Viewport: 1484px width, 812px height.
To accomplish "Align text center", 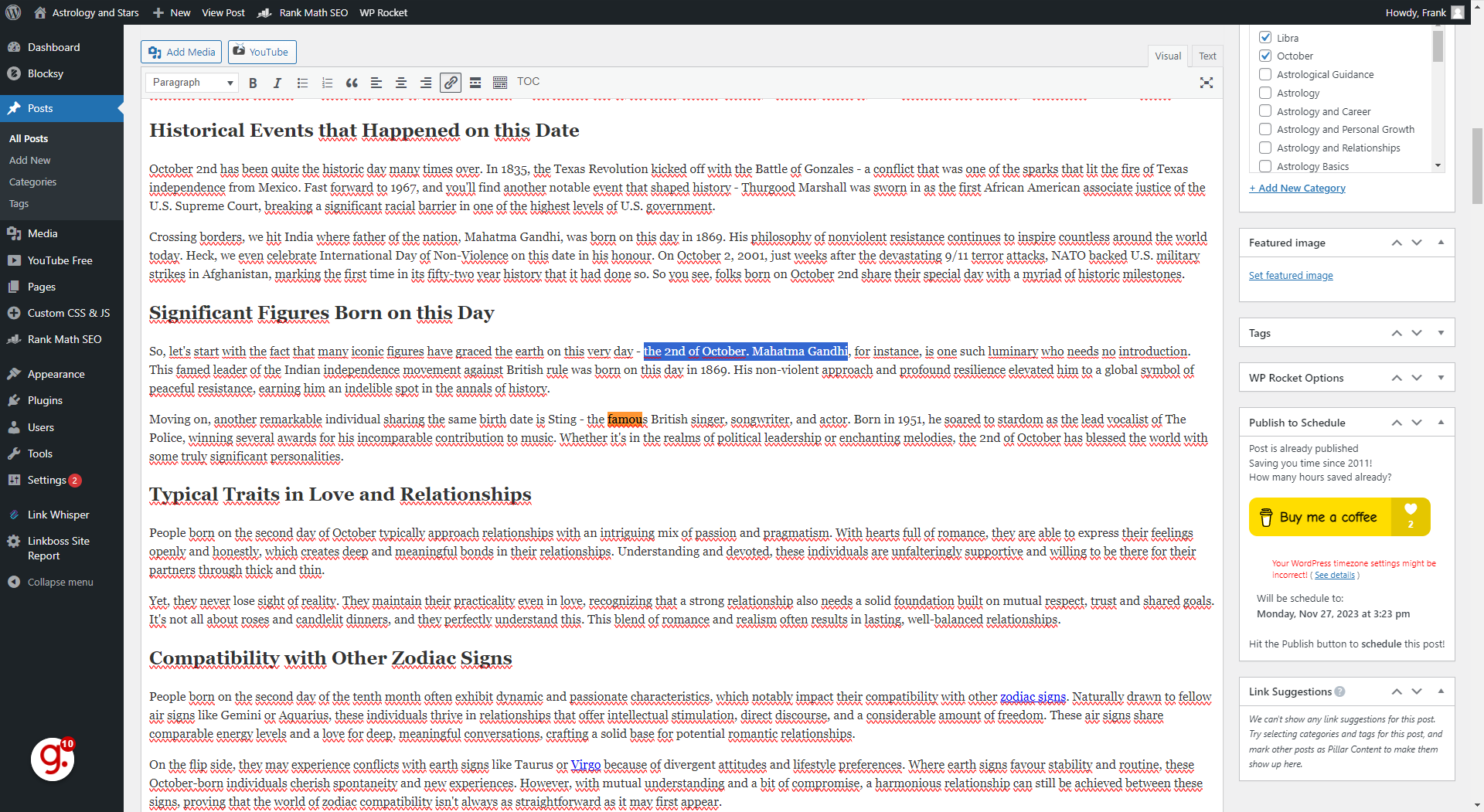I will click(401, 83).
